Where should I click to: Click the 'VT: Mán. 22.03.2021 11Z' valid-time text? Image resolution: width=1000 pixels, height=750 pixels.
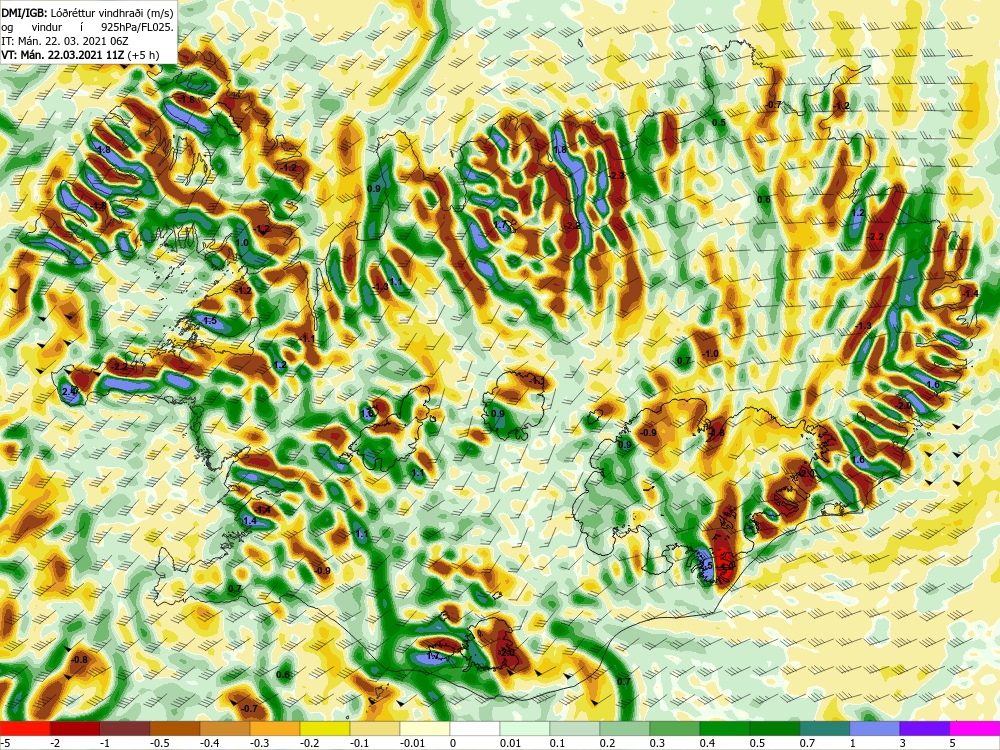click(62, 54)
